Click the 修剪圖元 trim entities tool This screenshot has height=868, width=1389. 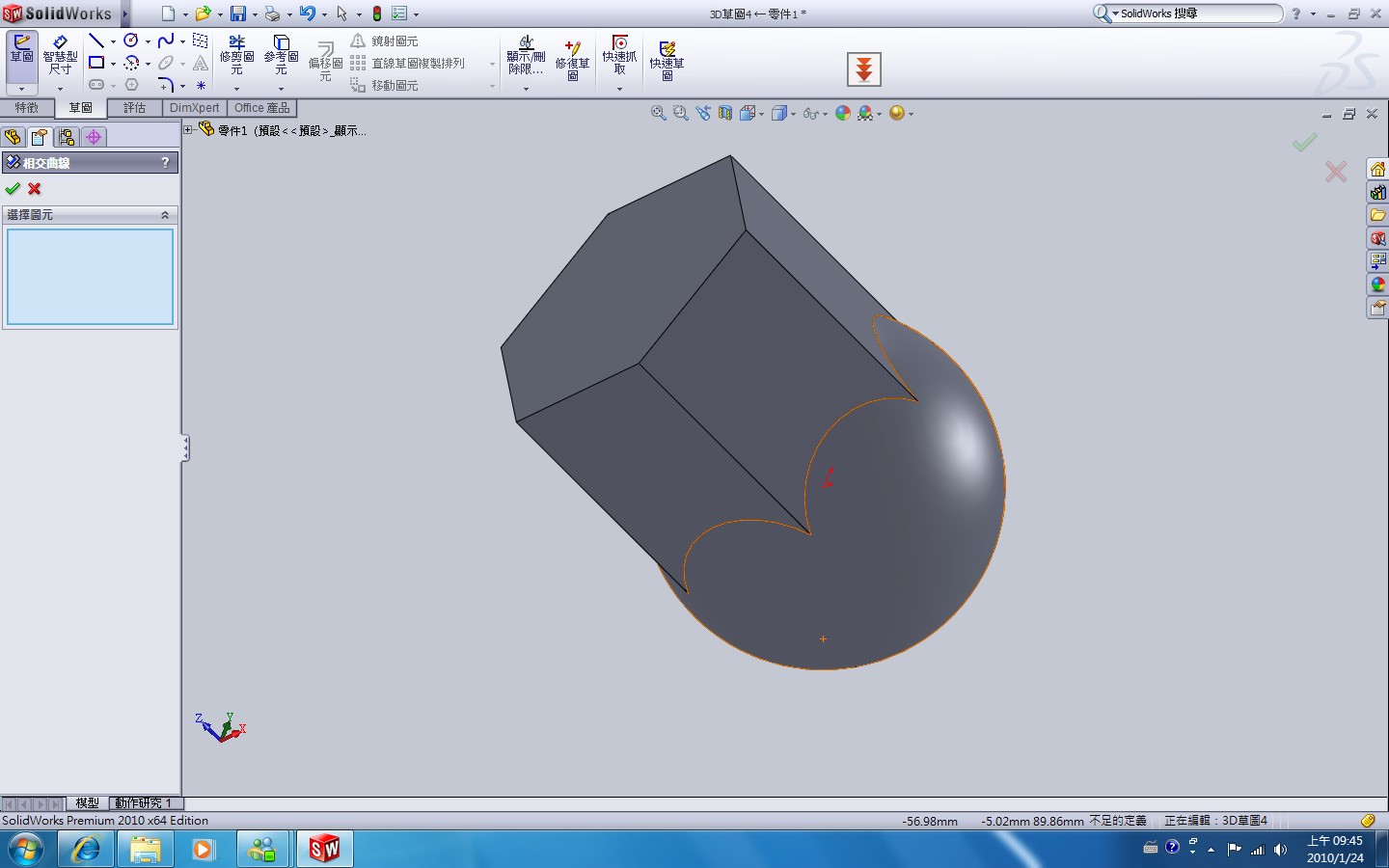point(236,55)
